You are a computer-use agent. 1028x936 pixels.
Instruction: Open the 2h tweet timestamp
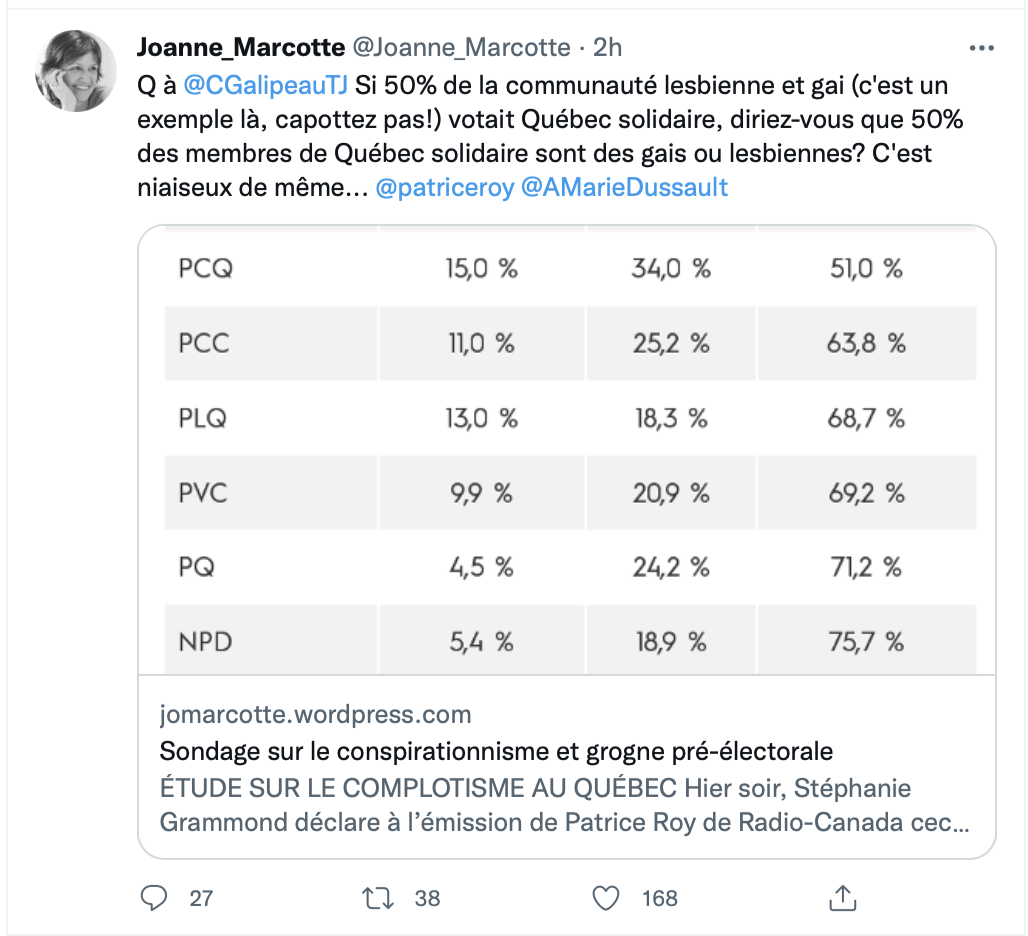click(x=607, y=47)
